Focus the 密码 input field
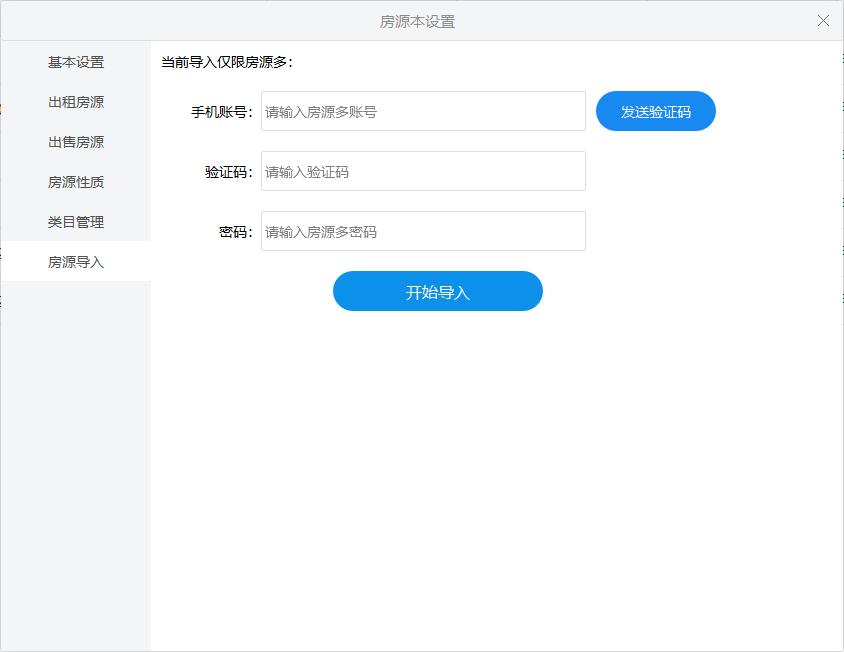 423,231
